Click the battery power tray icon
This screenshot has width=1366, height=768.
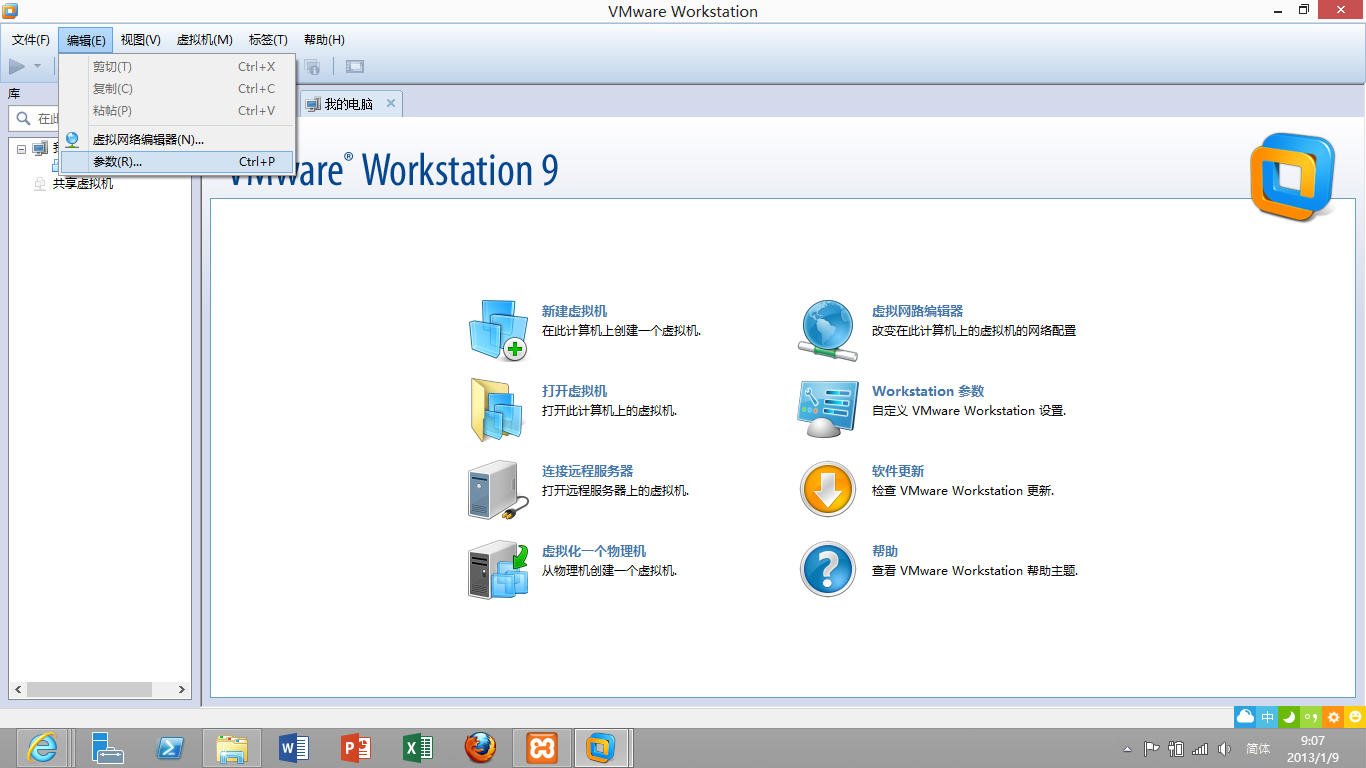tap(1176, 749)
